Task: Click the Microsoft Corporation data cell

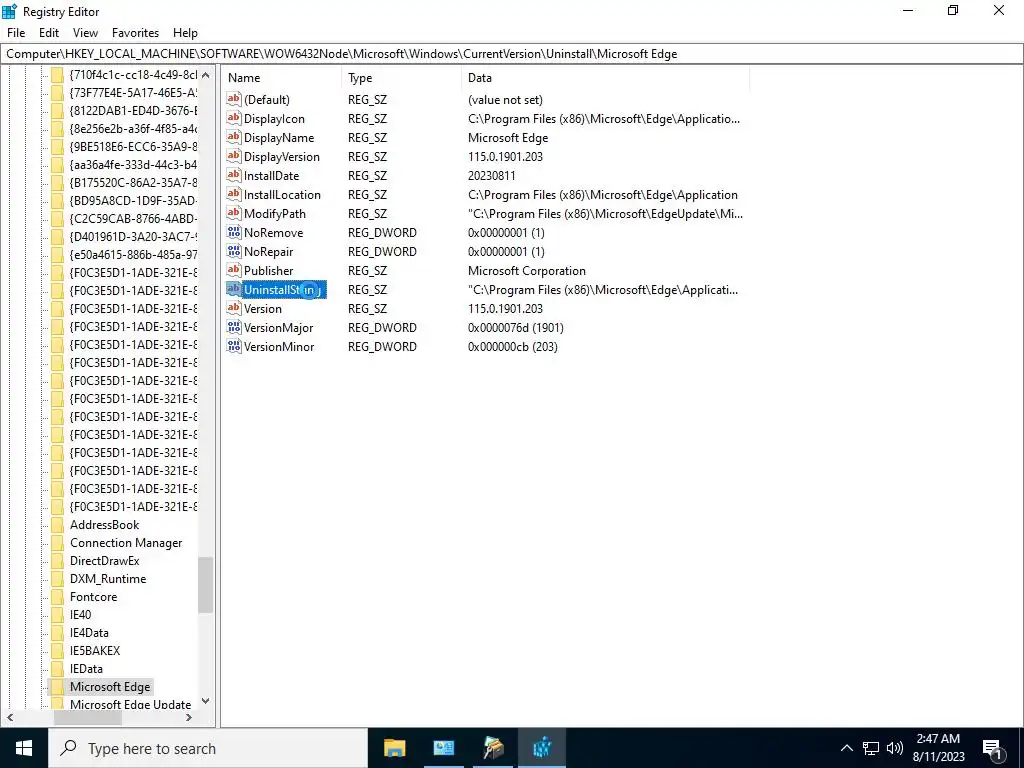Action: tap(527, 270)
